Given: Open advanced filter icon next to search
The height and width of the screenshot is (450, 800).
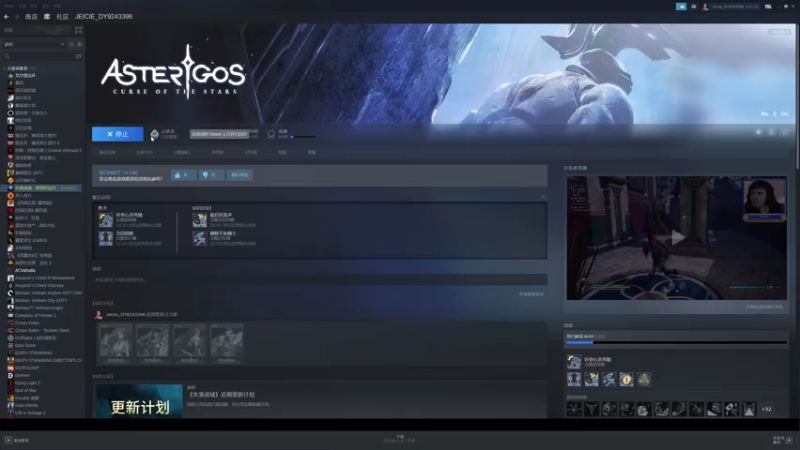Looking at the screenshot, I should pos(78,56).
